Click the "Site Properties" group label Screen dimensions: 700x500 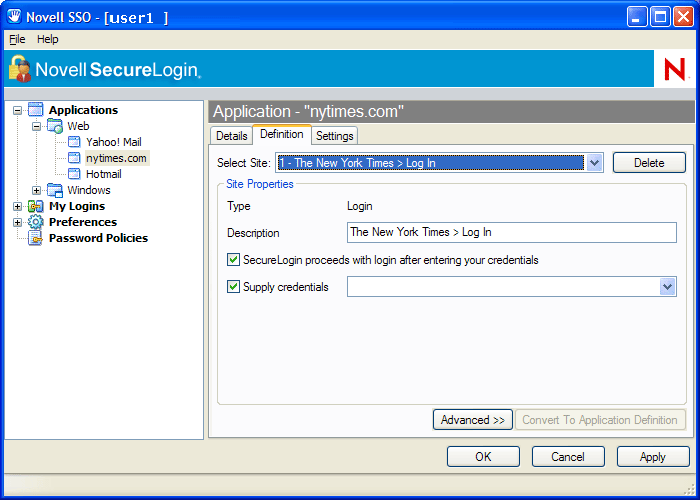click(260, 184)
